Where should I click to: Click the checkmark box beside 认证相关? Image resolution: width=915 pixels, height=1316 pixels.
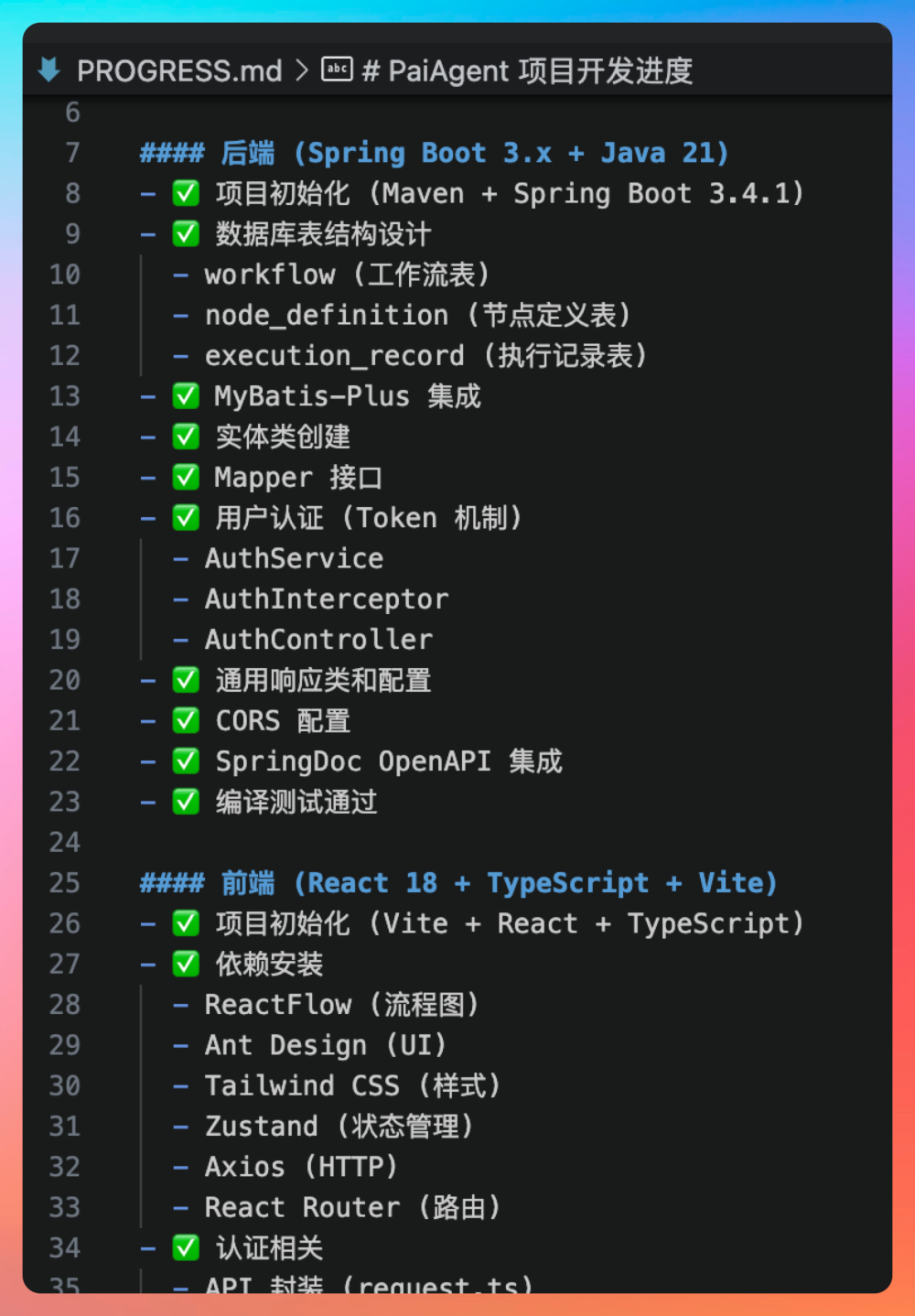click(x=186, y=1247)
